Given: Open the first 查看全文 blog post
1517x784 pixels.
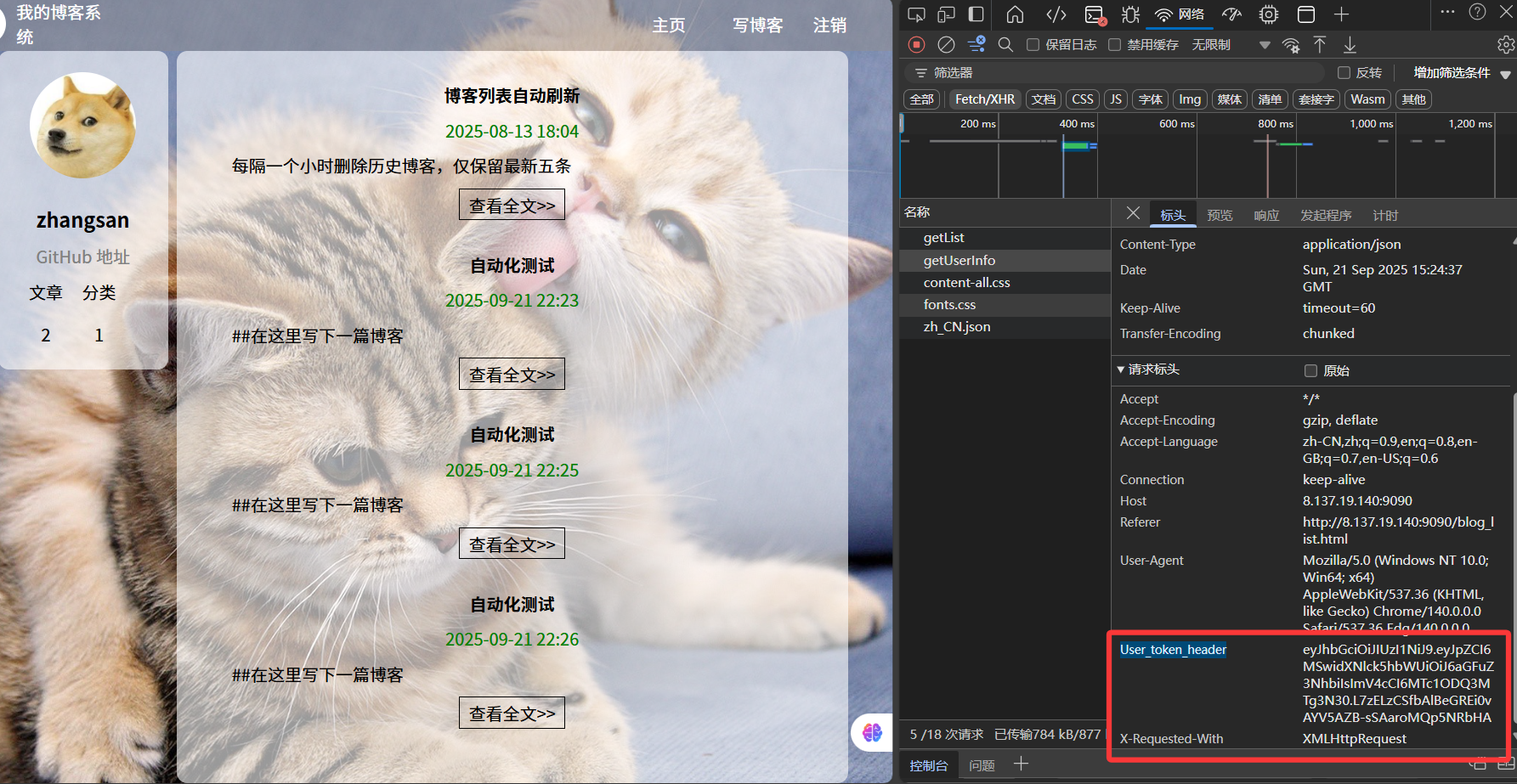Looking at the screenshot, I should [512, 204].
